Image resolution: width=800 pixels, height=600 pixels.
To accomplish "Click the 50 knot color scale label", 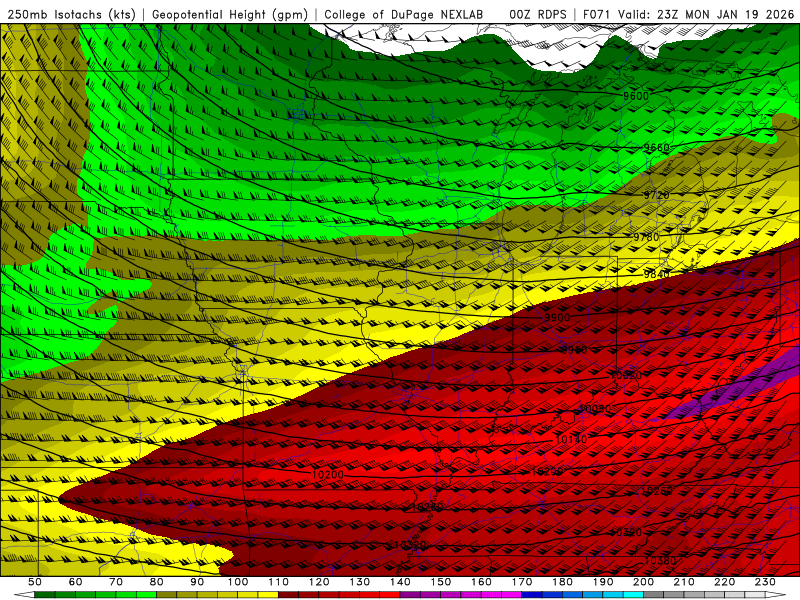I will 35,582.
